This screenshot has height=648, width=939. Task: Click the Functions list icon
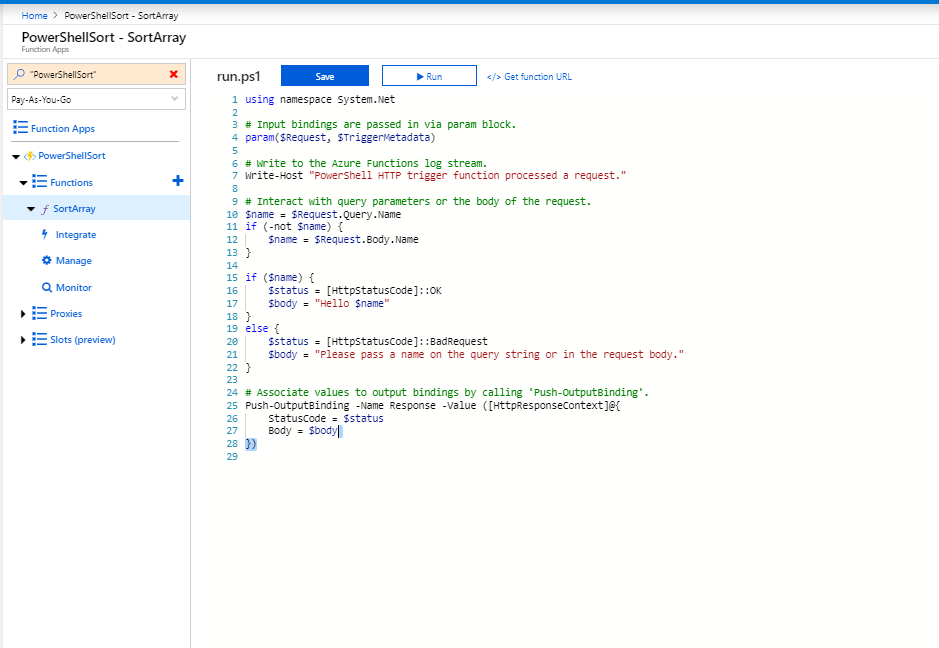pos(40,181)
